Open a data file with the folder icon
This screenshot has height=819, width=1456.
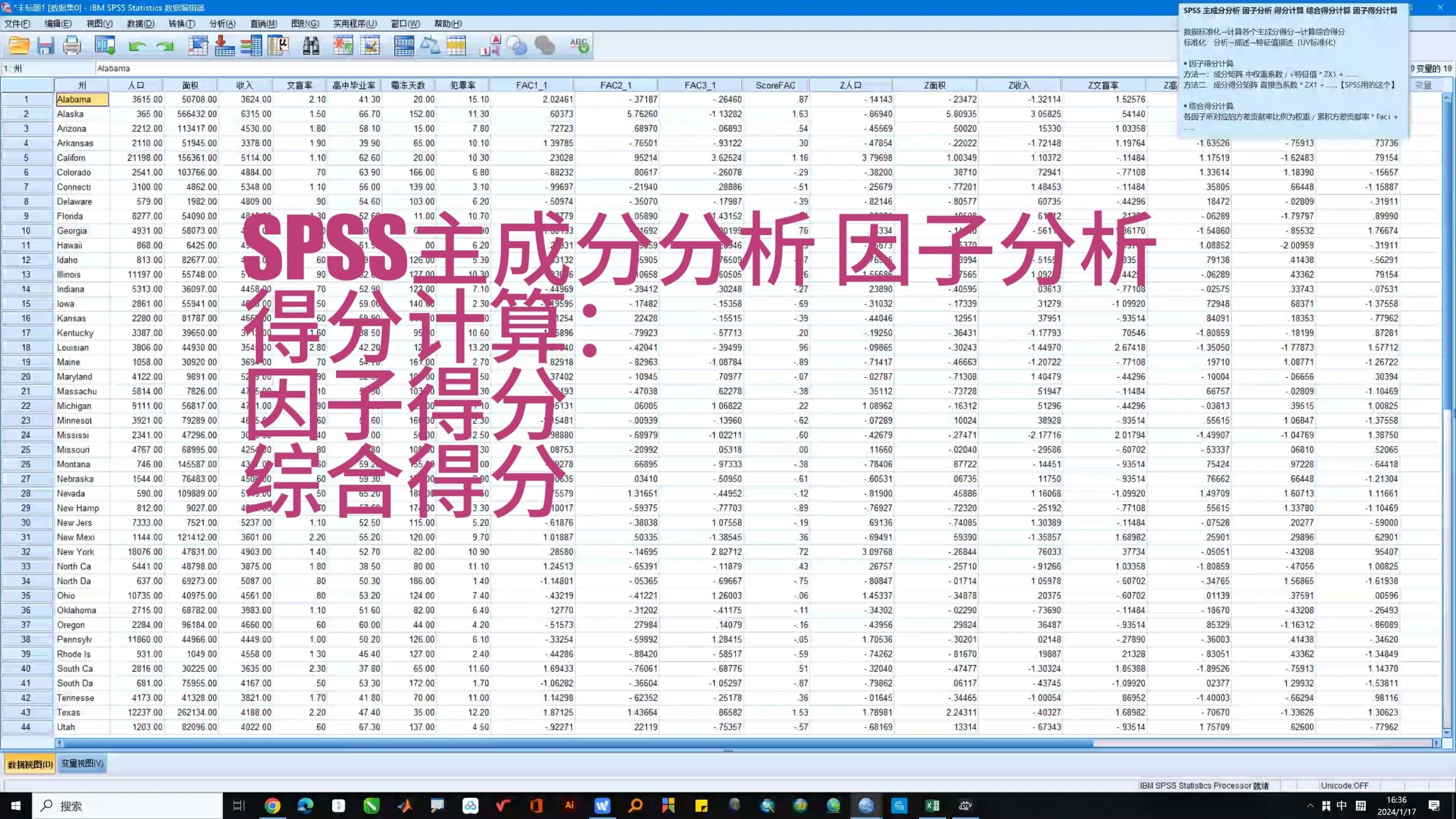point(19,45)
